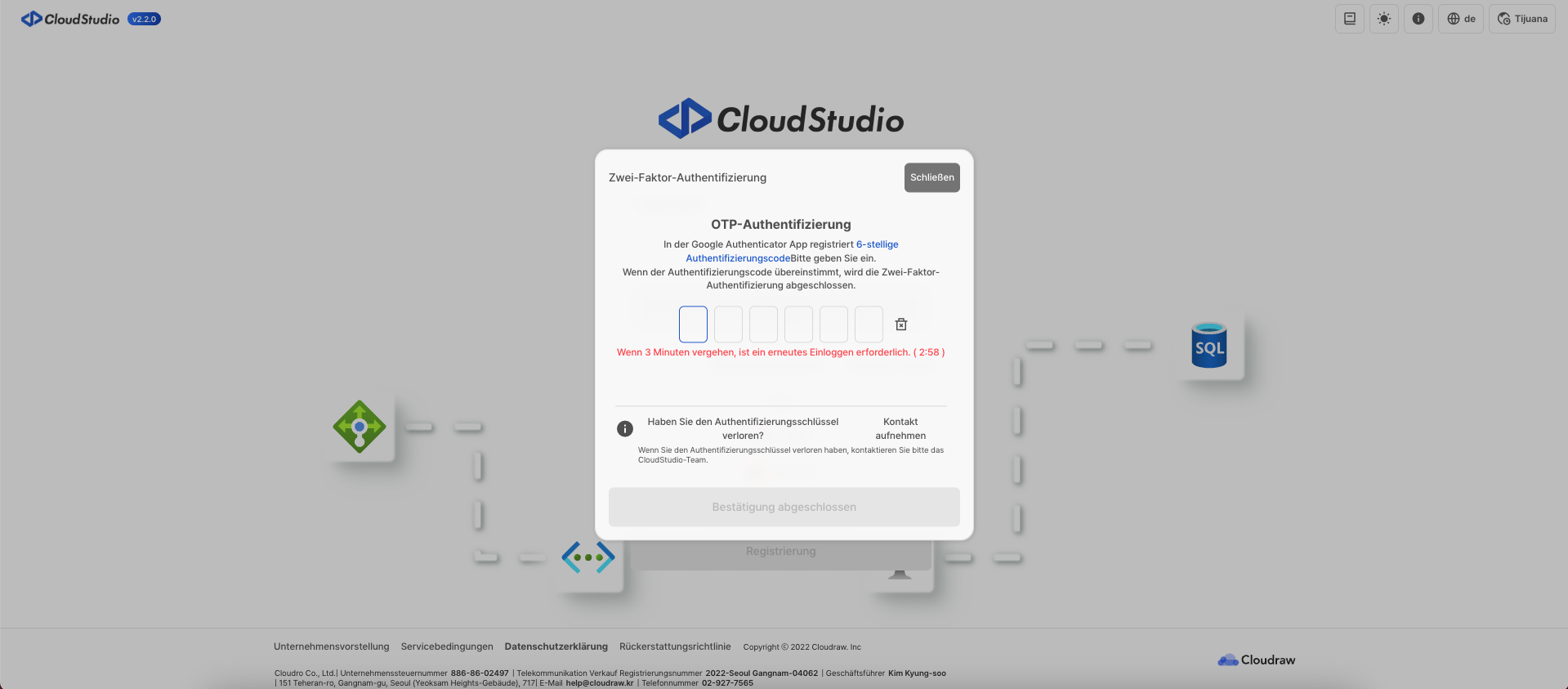The width and height of the screenshot is (1568, 689).
Task: Click the SQL database icon
Action: click(x=1209, y=346)
